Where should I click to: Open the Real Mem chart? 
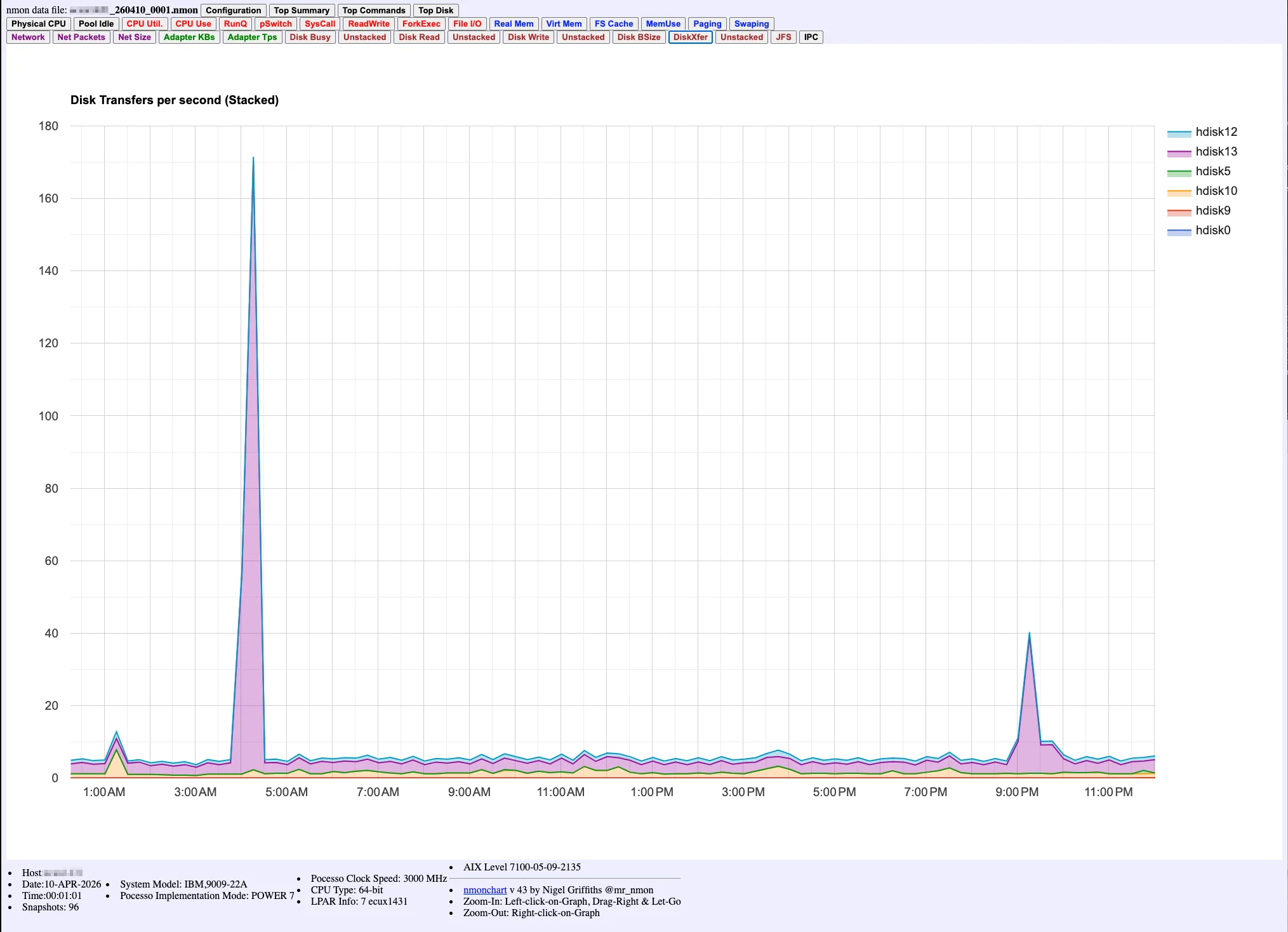coord(514,23)
